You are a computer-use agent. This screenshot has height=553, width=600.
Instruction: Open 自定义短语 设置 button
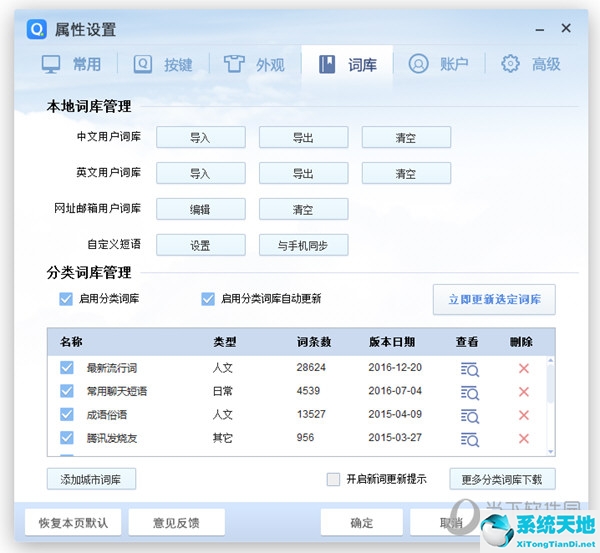click(201, 245)
